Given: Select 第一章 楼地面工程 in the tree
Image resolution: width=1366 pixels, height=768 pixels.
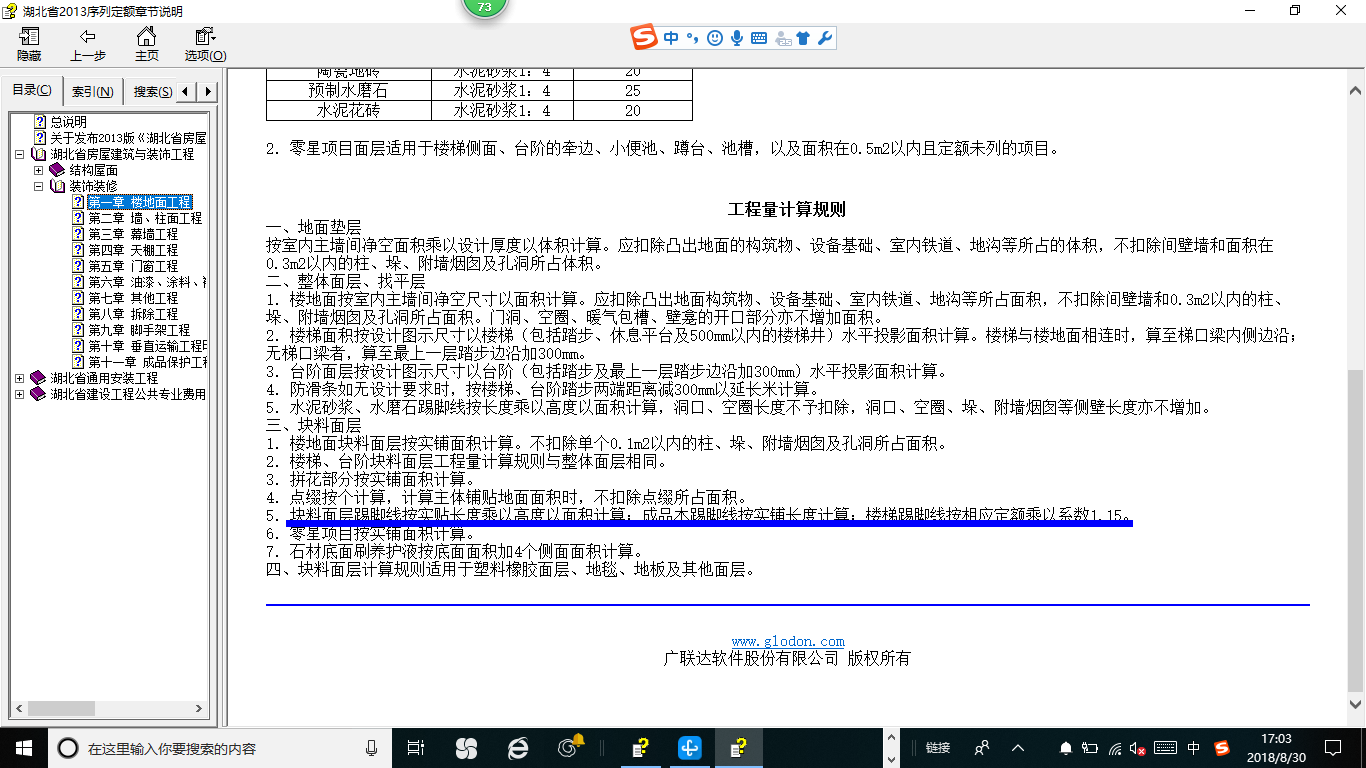Looking at the screenshot, I should pyautogui.click(x=139, y=202).
